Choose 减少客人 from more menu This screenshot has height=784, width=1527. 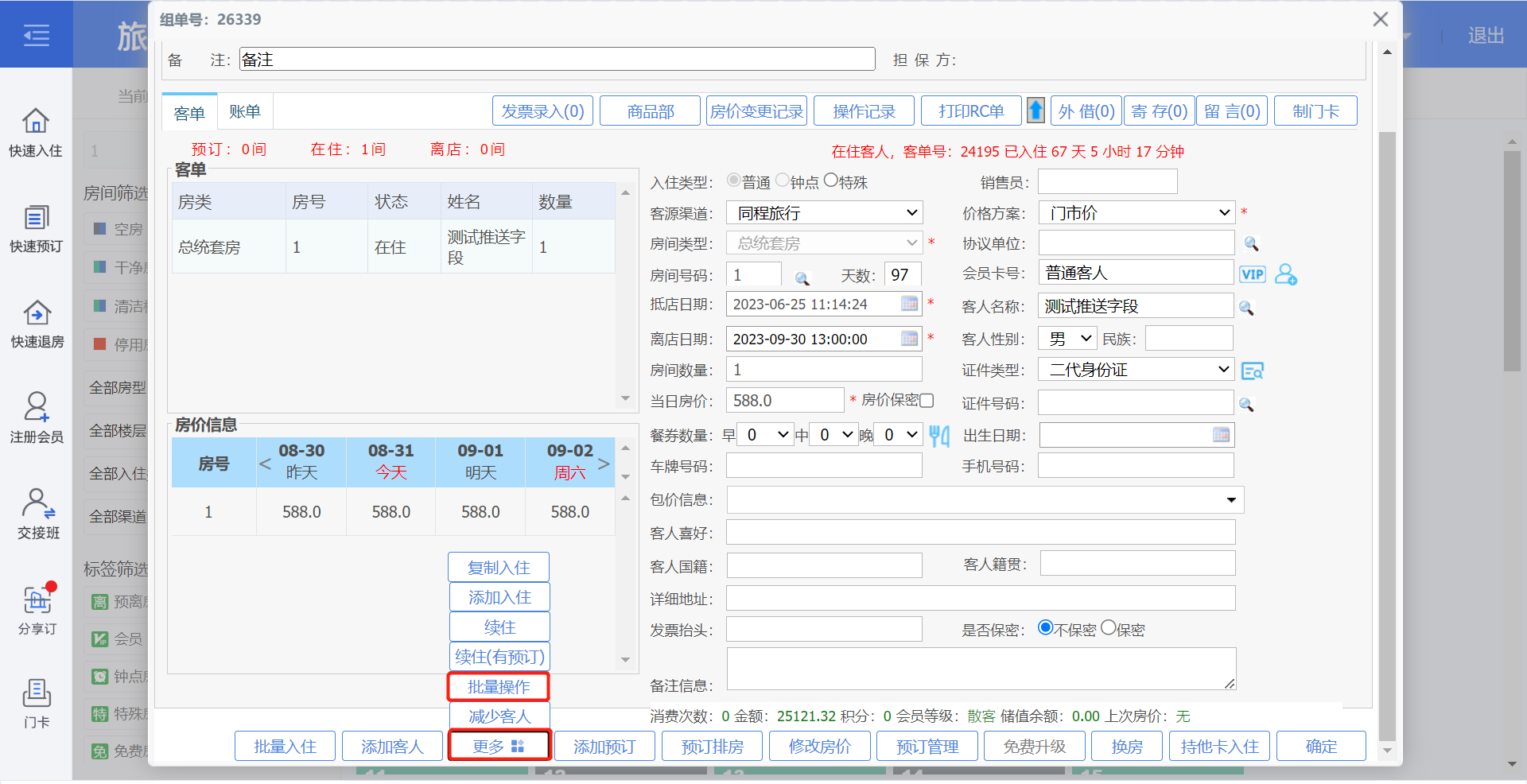(499, 716)
